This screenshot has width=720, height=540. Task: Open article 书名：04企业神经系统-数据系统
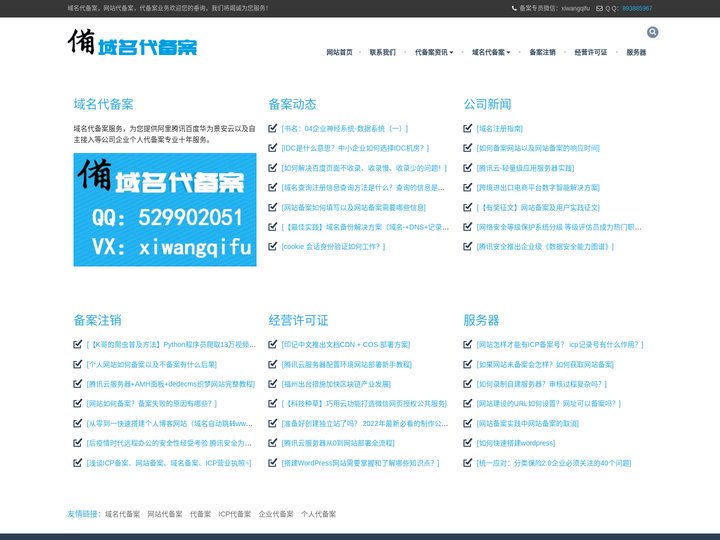coord(344,129)
